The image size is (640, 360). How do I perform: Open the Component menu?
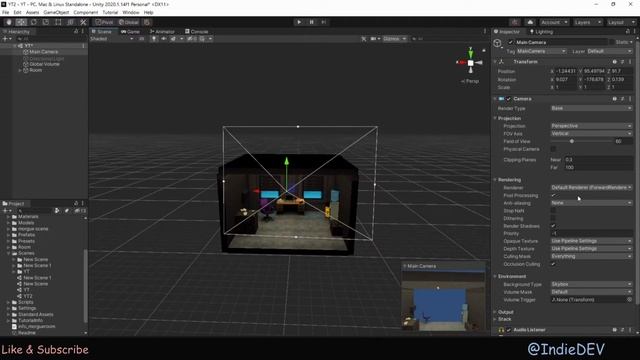pyautogui.click(x=86, y=13)
